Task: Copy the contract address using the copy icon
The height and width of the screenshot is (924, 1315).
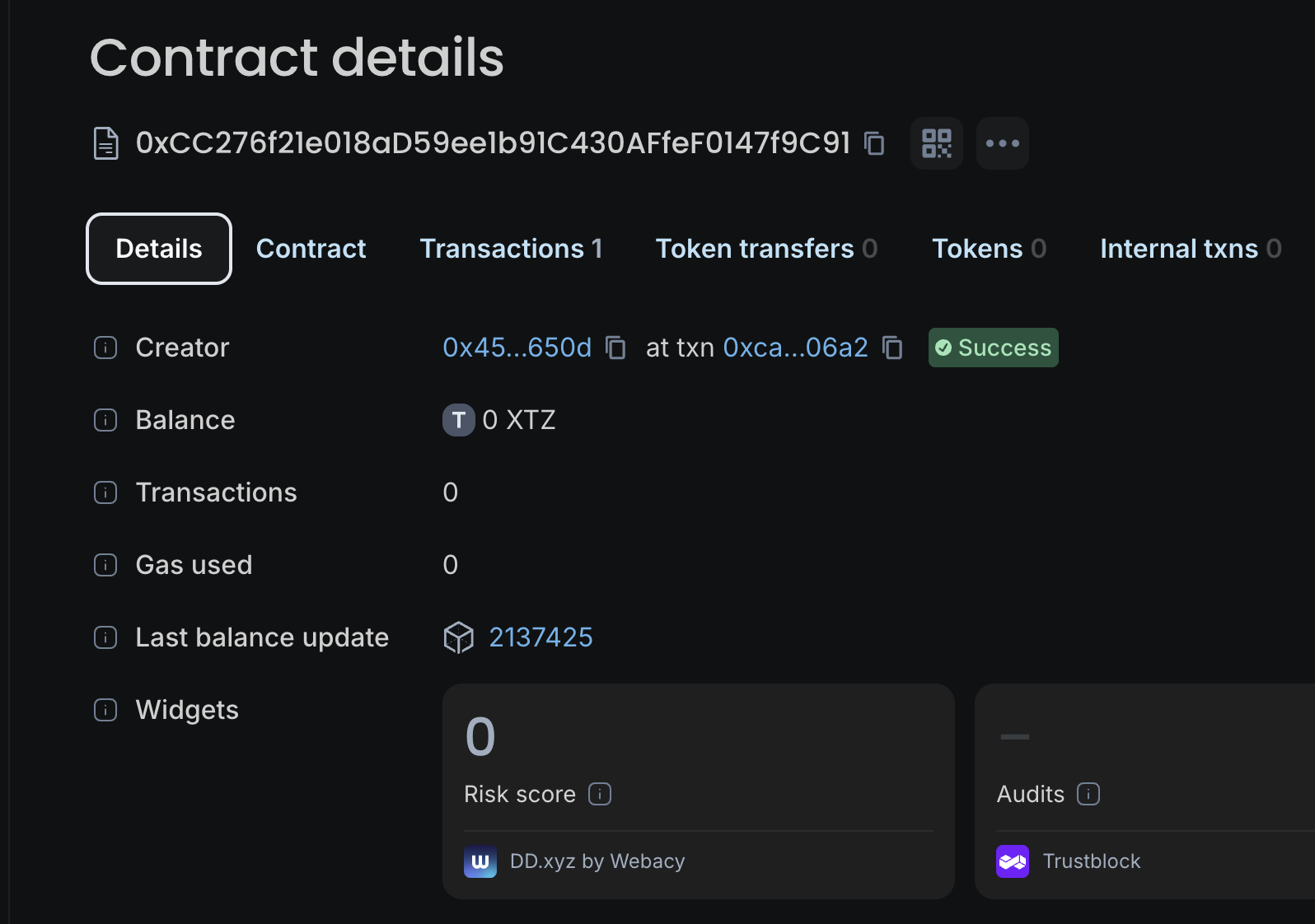Action: 874,143
